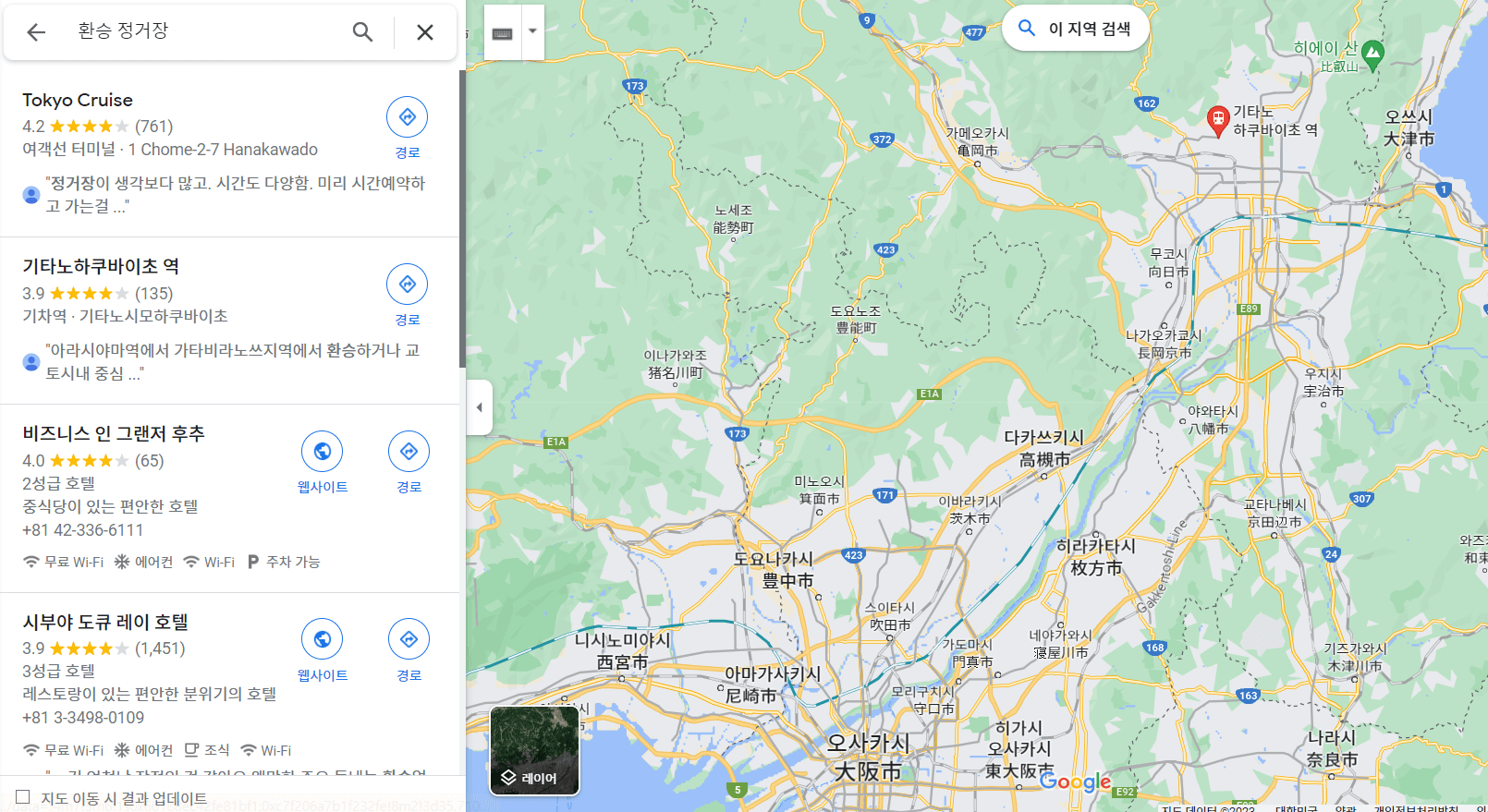Click the 오쓰시 大津市 map label
The height and width of the screenshot is (812, 1488).
[1409, 127]
